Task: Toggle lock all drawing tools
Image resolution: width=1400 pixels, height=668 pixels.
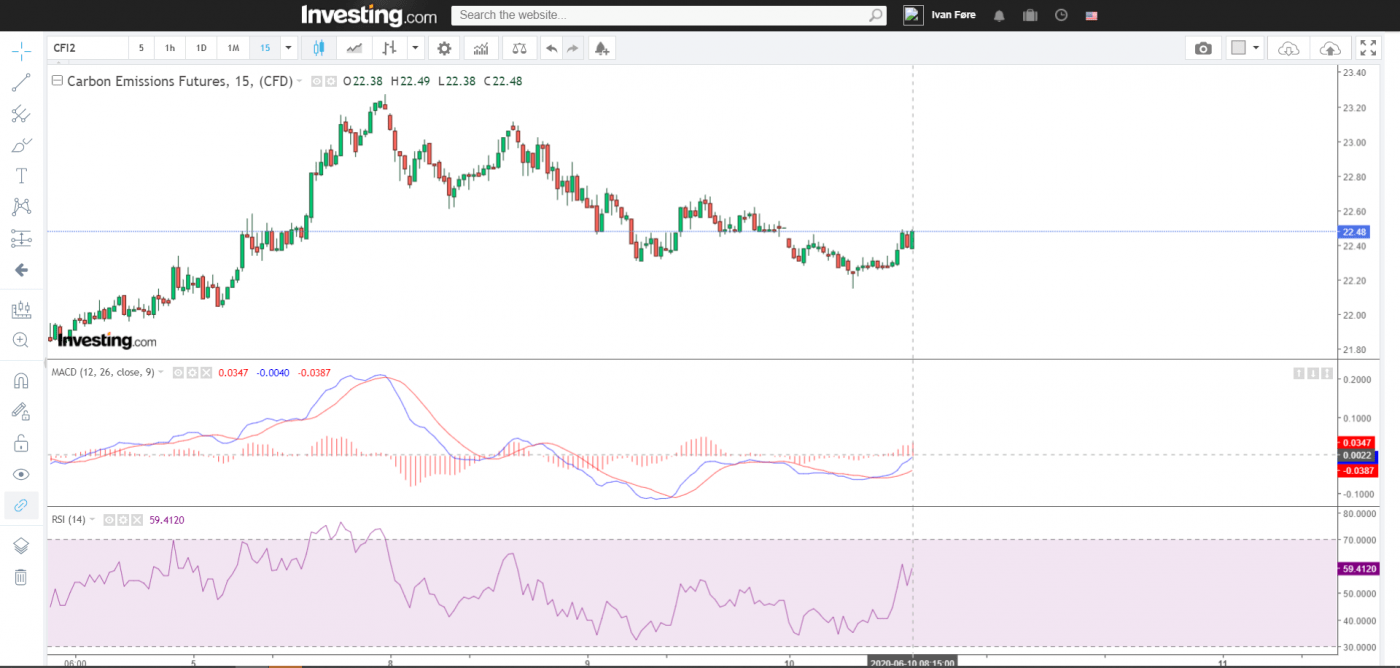Action: (x=21, y=443)
